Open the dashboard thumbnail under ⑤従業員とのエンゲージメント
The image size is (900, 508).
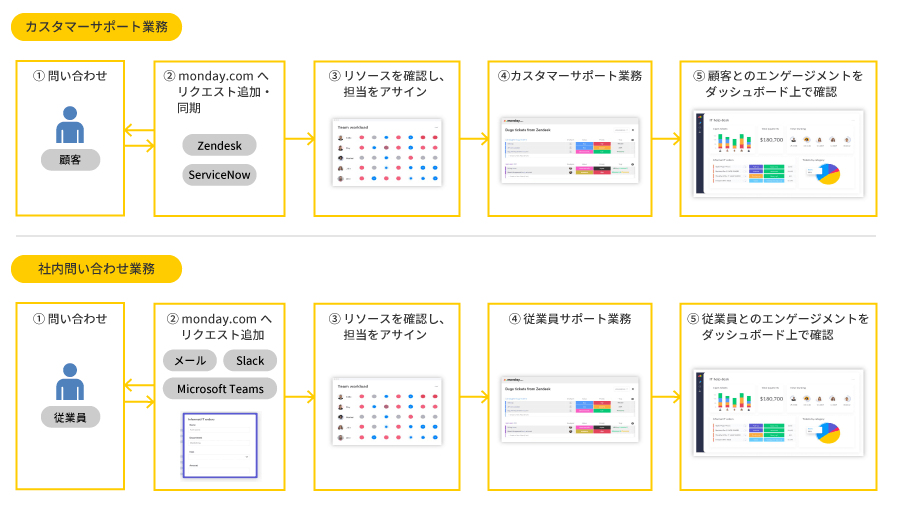click(x=779, y=413)
